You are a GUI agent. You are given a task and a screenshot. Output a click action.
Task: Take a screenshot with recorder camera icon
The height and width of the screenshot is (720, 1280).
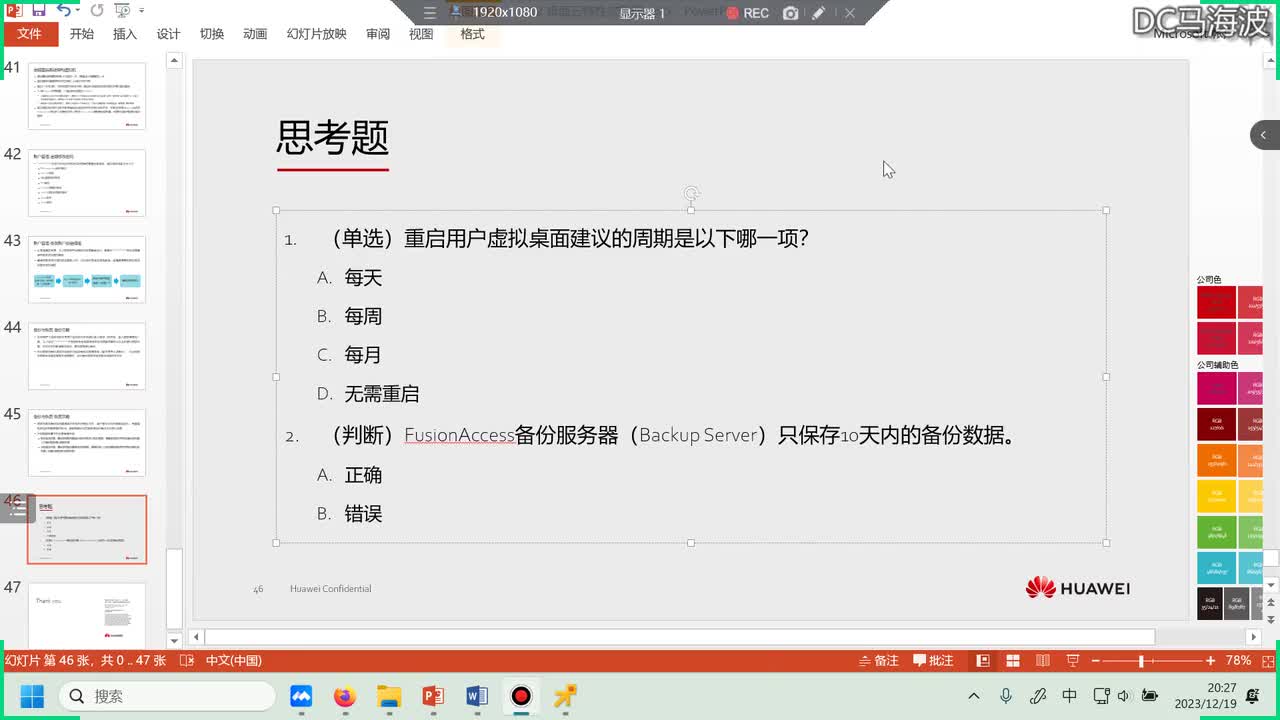coord(791,13)
